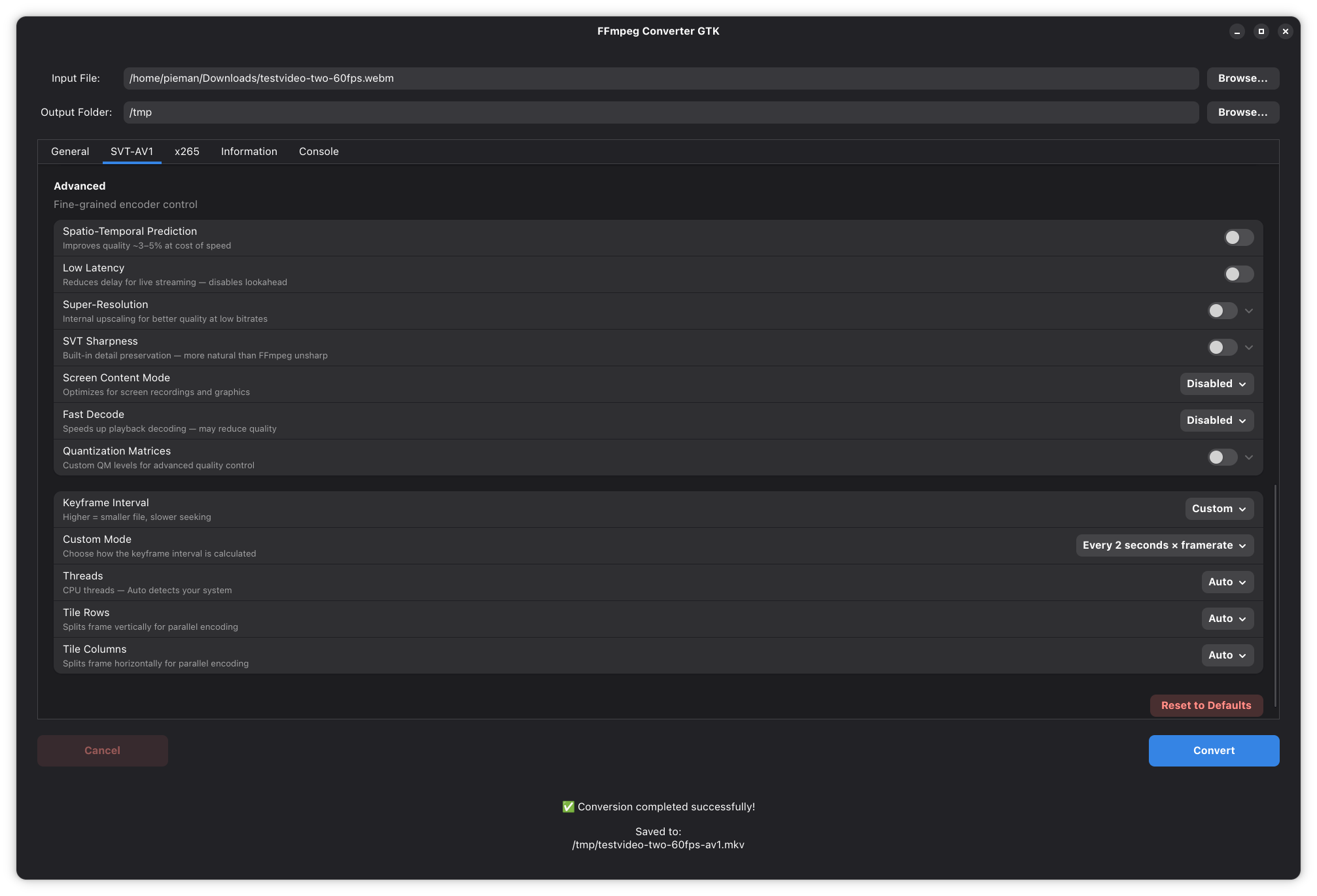Expand the Quantization Matrices chevron arrow
The image size is (1317, 896).
coord(1249,457)
